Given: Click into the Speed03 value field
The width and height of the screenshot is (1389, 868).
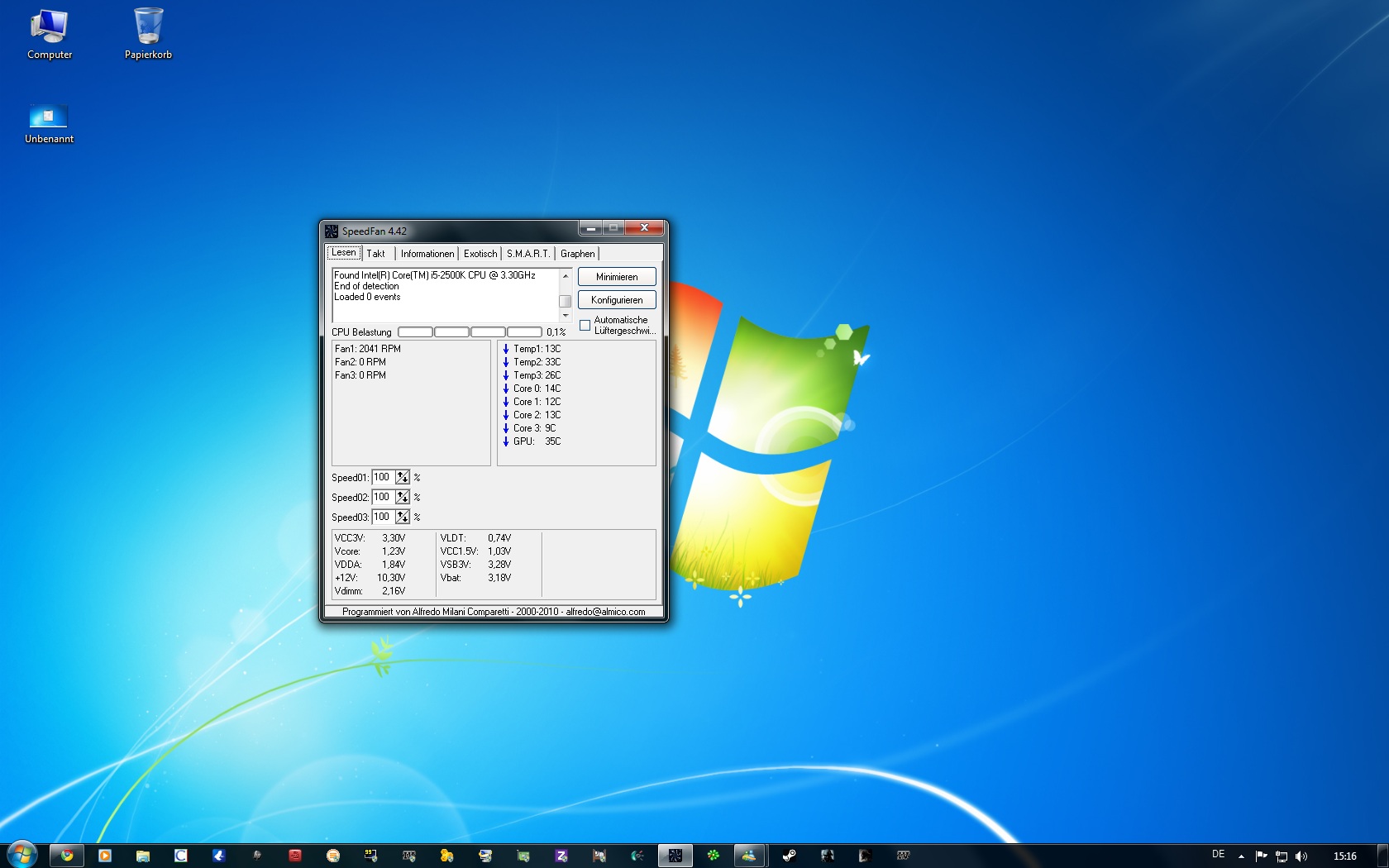Looking at the screenshot, I should pos(383,517).
